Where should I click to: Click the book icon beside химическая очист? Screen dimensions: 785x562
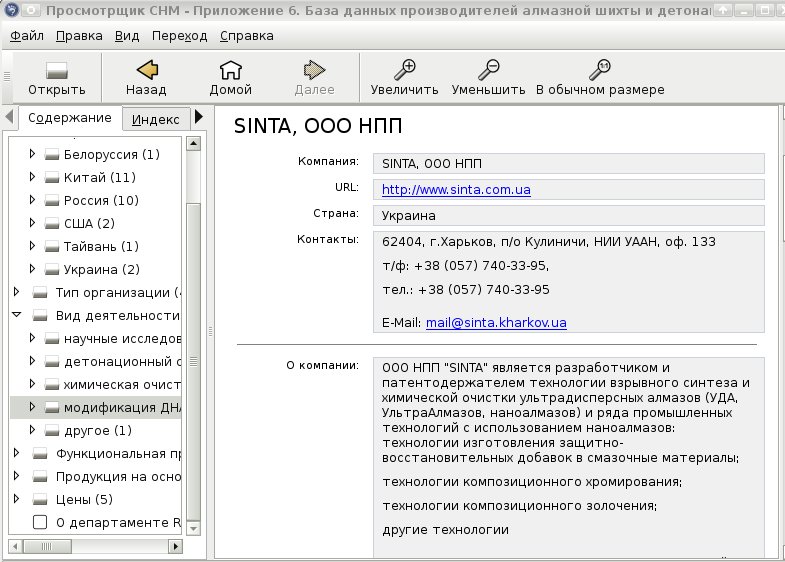click(52, 385)
